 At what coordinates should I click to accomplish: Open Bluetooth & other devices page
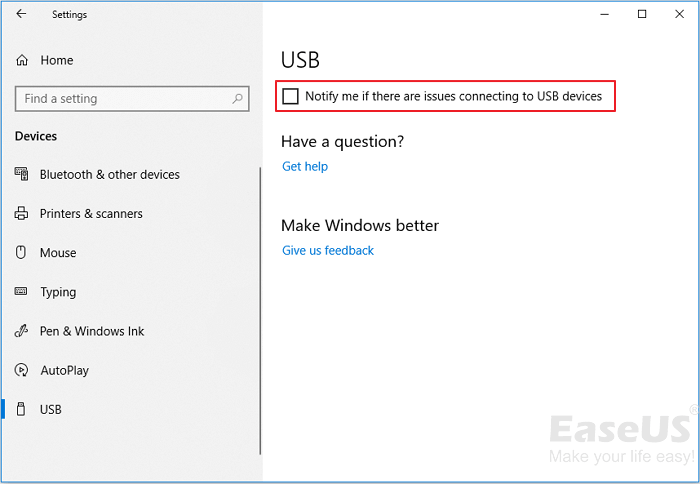pyautogui.click(x=110, y=174)
